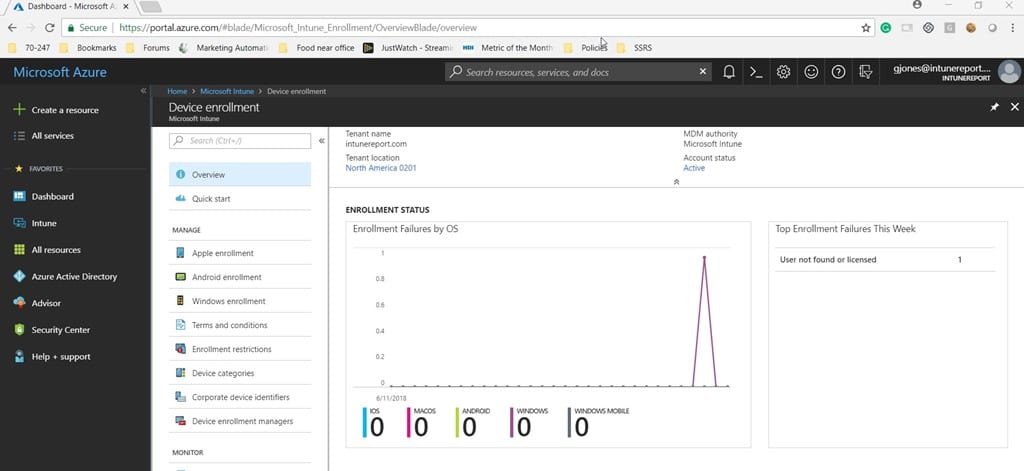Click the Advisor icon in sidebar
This screenshot has height=471, width=1024.
coord(19,303)
